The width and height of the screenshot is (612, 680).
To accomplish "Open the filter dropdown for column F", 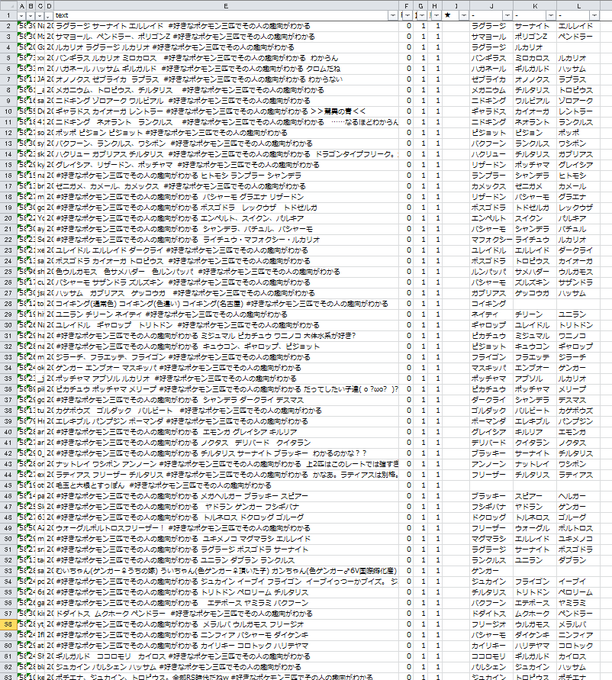I will pyautogui.click(x=408, y=16).
